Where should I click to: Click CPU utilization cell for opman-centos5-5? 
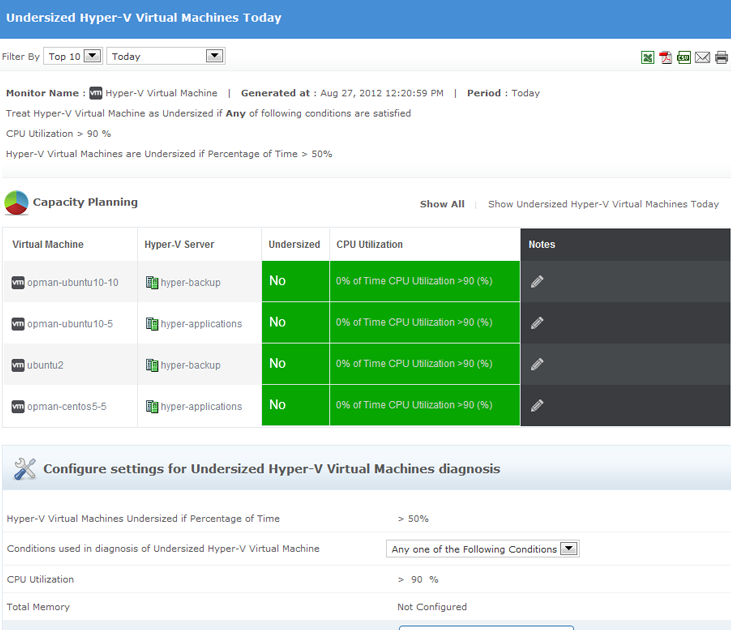point(425,405)
